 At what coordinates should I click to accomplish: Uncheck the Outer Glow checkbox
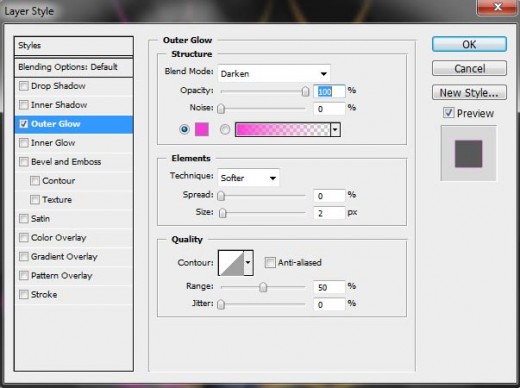[x=24, y=124]
